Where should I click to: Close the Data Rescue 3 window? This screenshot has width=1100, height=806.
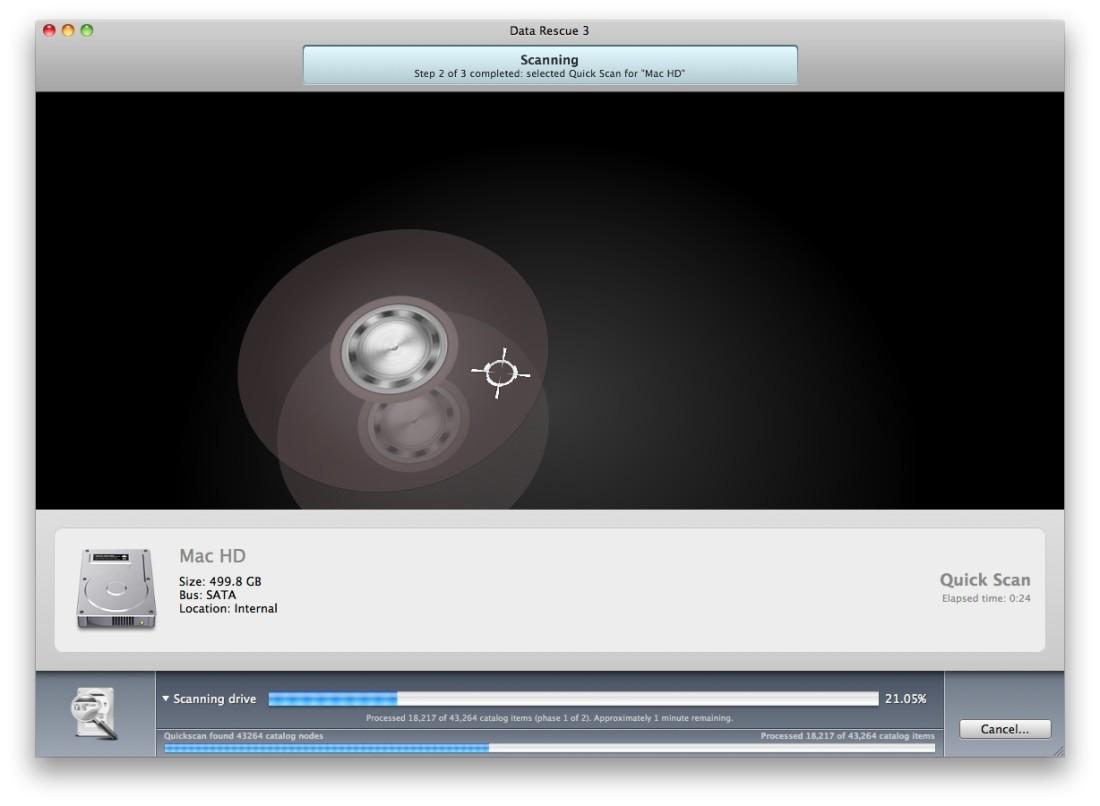49,31
